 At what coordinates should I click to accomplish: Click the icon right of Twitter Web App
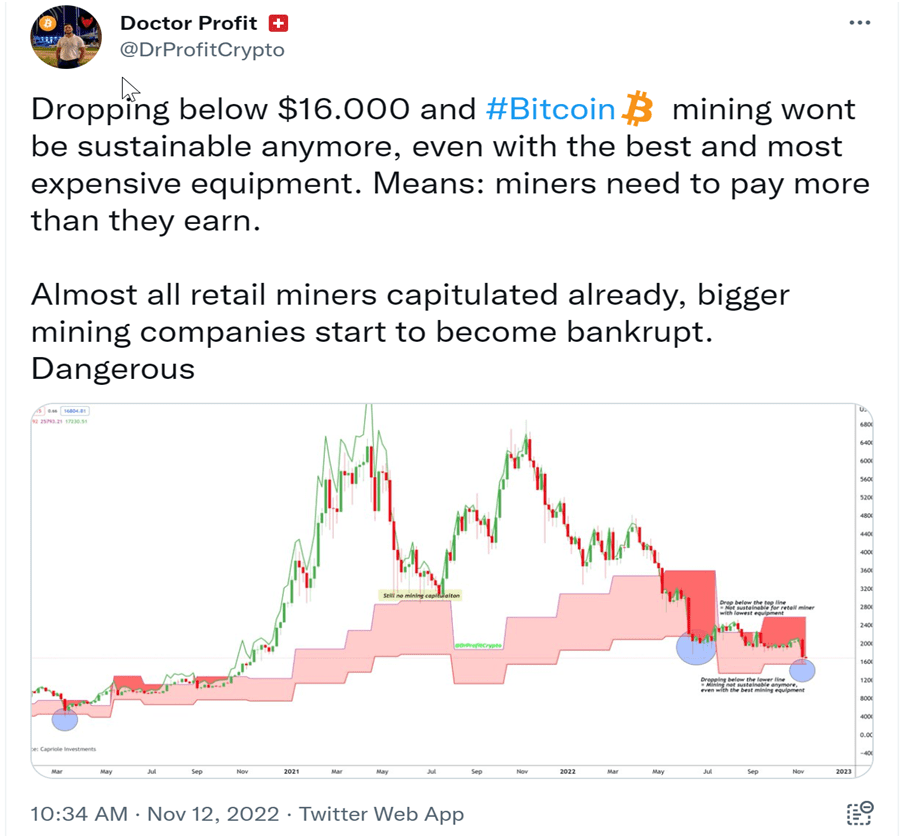click(859, 812)
